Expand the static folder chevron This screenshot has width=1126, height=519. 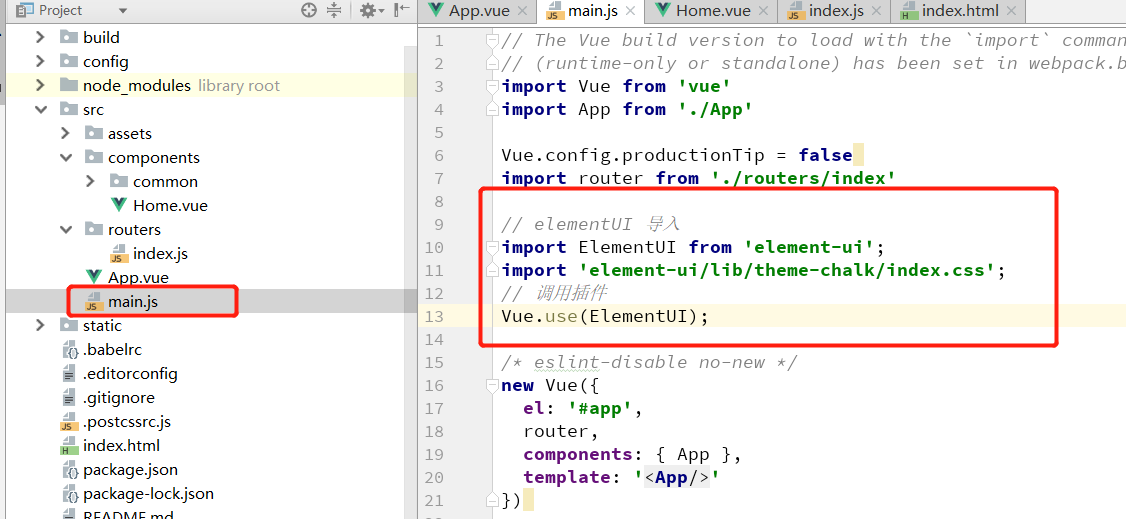(41, 326)
